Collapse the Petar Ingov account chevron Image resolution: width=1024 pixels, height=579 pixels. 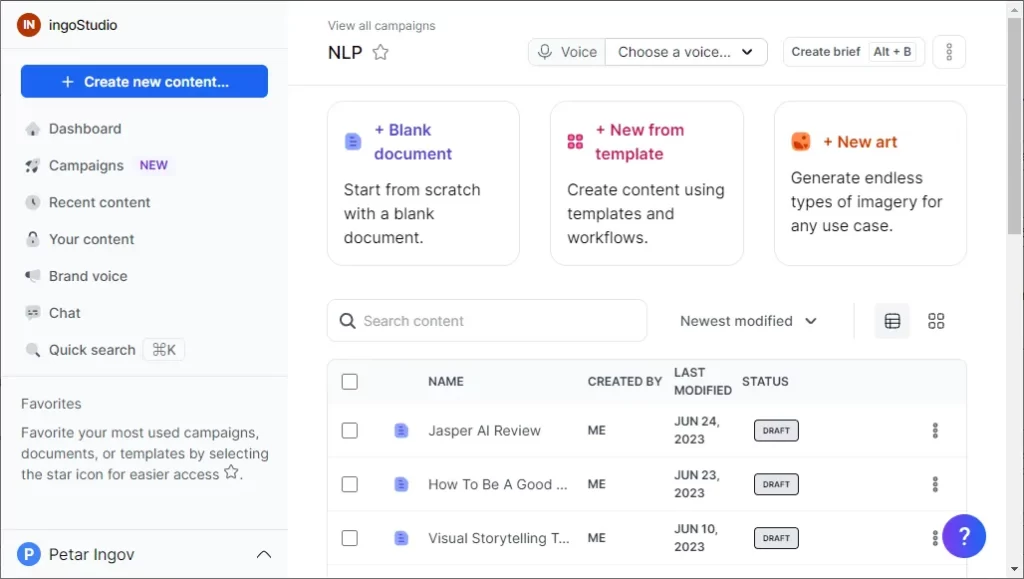click(263, 553)
